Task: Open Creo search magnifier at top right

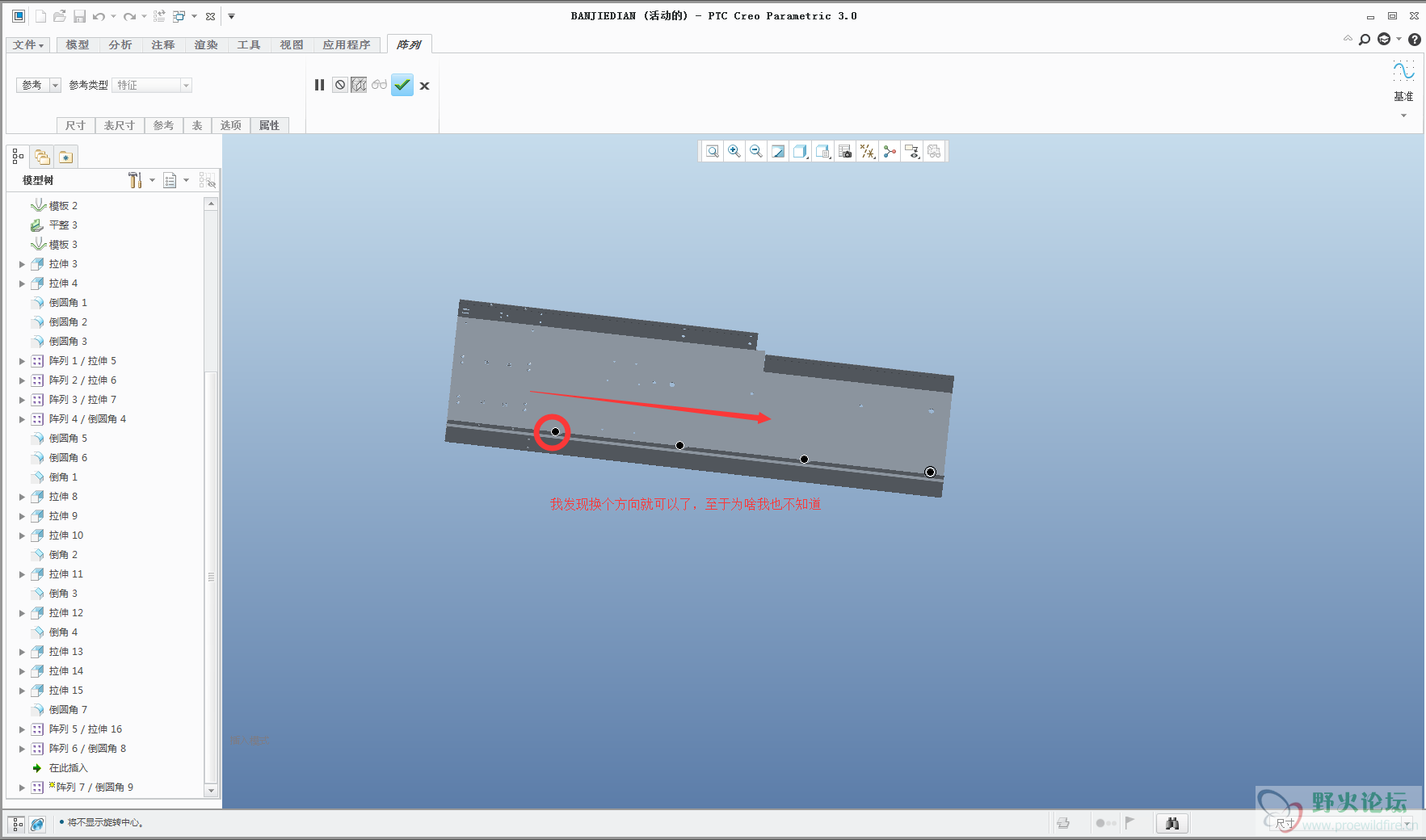Action: pos(1365,39)
